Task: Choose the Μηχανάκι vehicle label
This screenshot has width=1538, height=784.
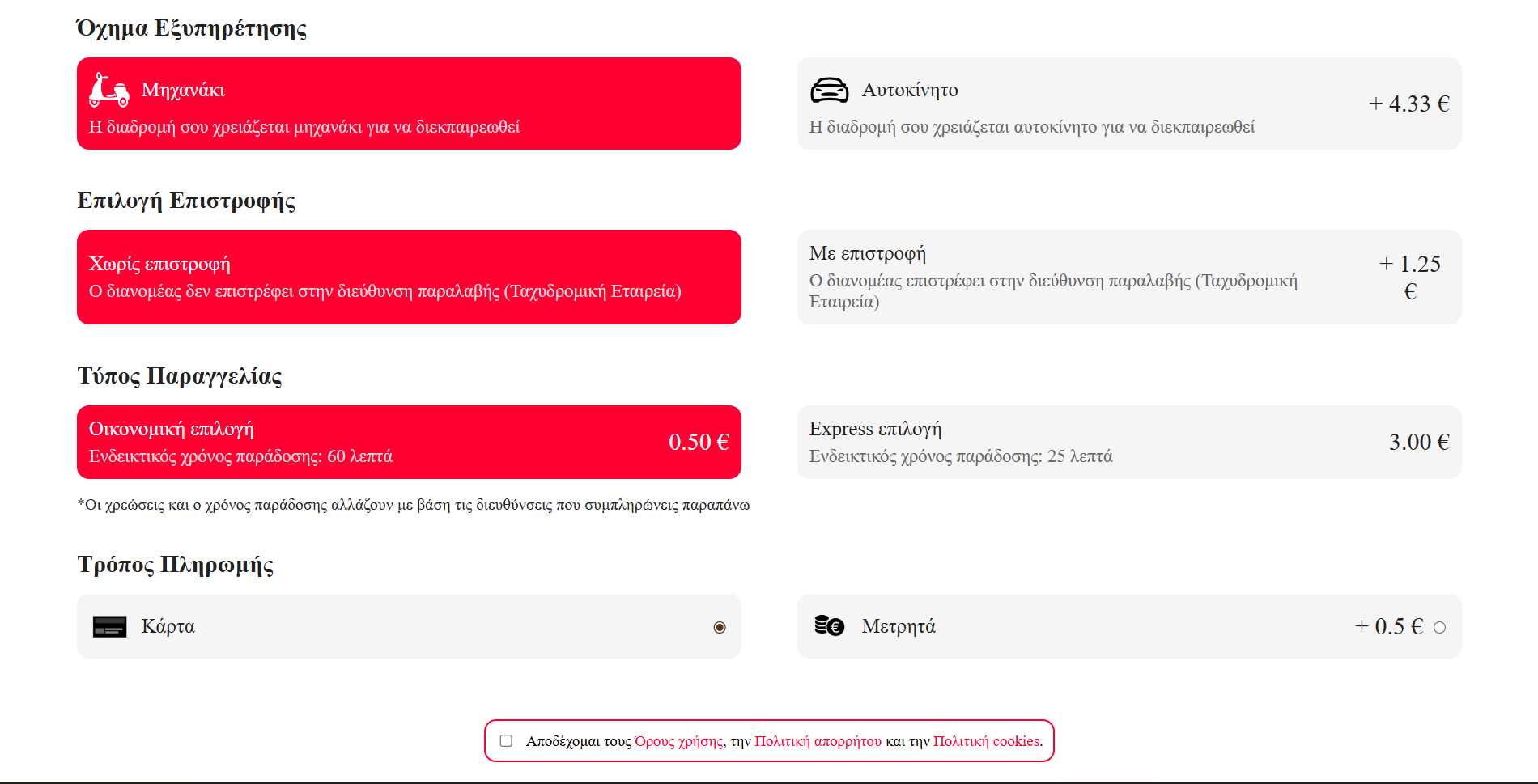Action: [x=183, y=90]
